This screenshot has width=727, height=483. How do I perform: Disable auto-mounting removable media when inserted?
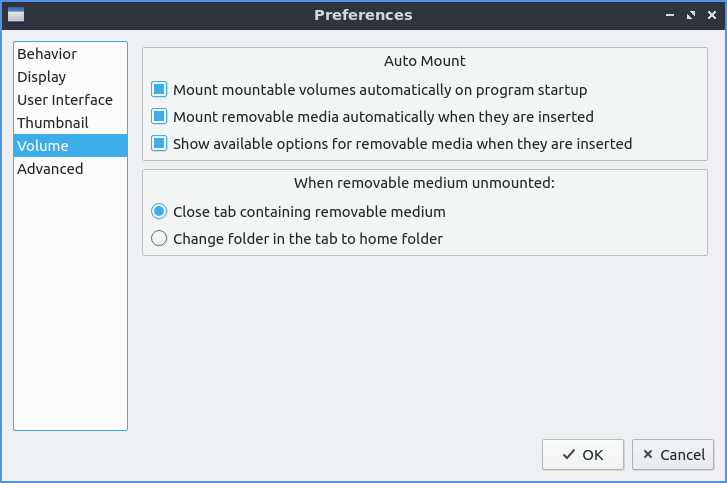[159, 117]
